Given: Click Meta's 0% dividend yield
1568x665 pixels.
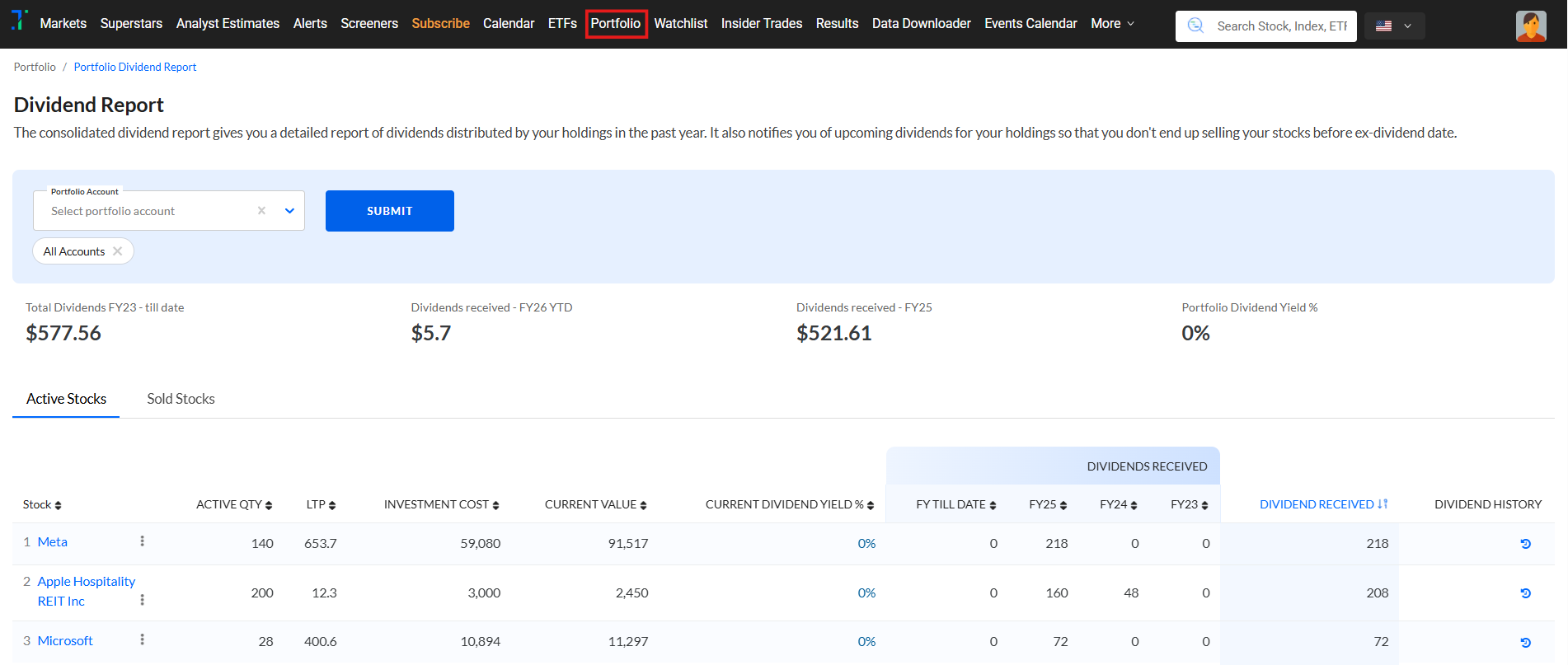Looking at the screenshot, I should [x=866, y=544].
